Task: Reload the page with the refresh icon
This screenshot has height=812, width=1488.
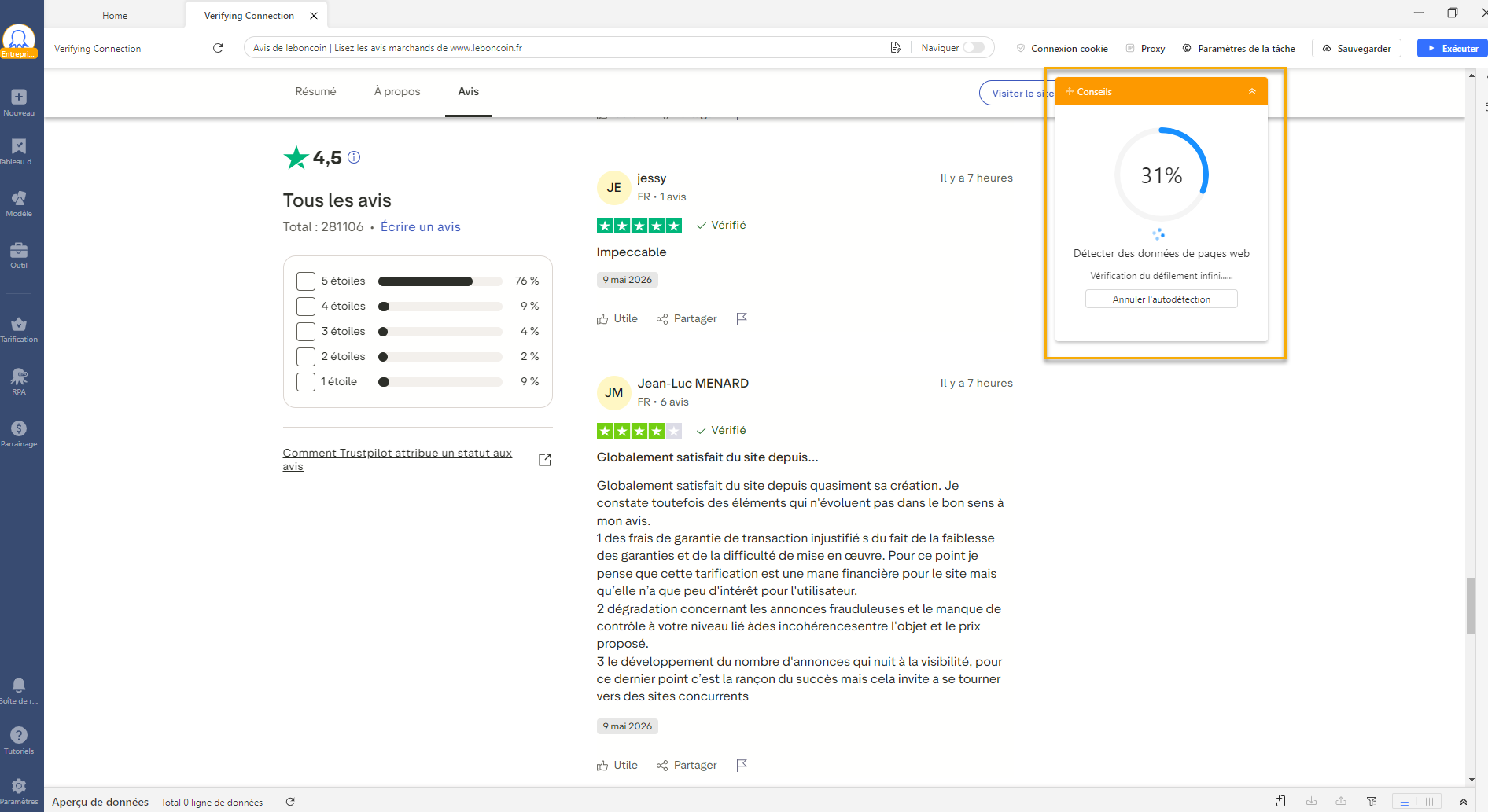Action: click(x=218, y=48)
